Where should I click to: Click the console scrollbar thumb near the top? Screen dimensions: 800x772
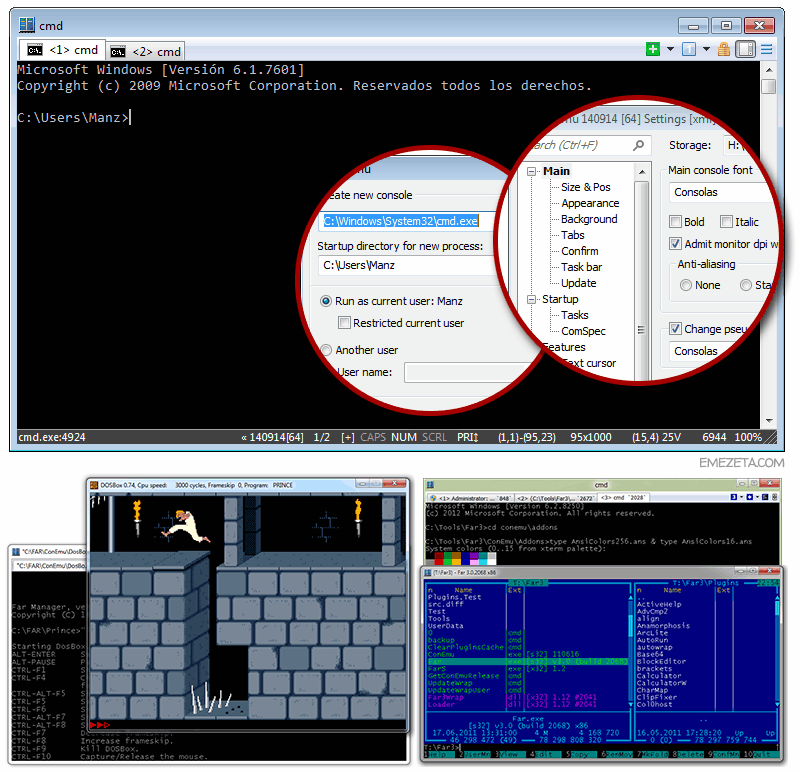(769, 86)
